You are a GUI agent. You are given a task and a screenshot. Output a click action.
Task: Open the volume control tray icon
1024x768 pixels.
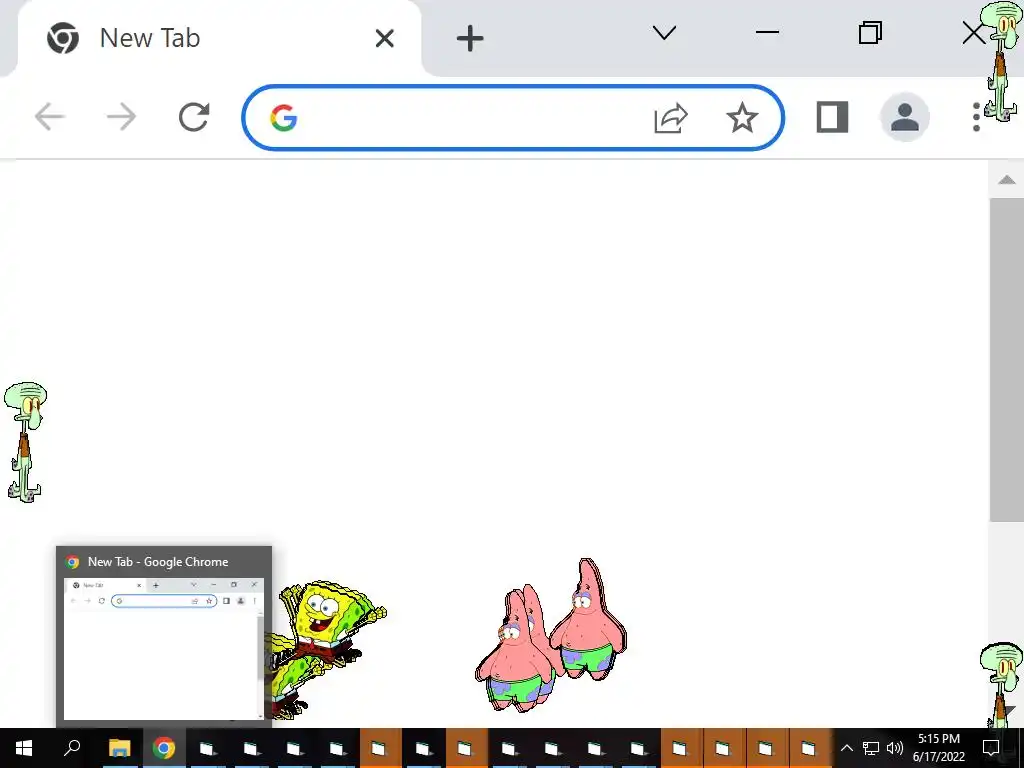(x=895, y=748)
